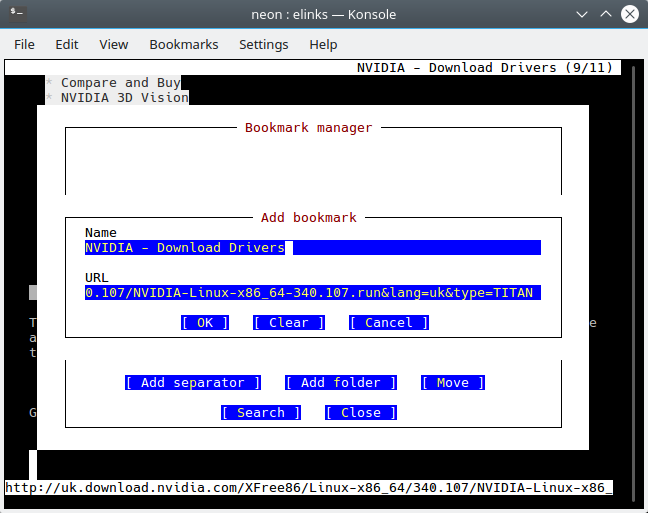The width and height of the screenshot is (648, 513).
Task: Open the Settings menu
Action: (x=264, y=44)
